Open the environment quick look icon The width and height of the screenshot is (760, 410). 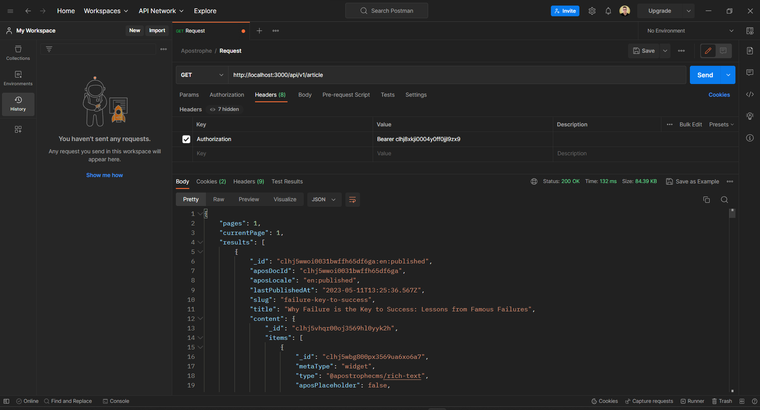point(750,31)
